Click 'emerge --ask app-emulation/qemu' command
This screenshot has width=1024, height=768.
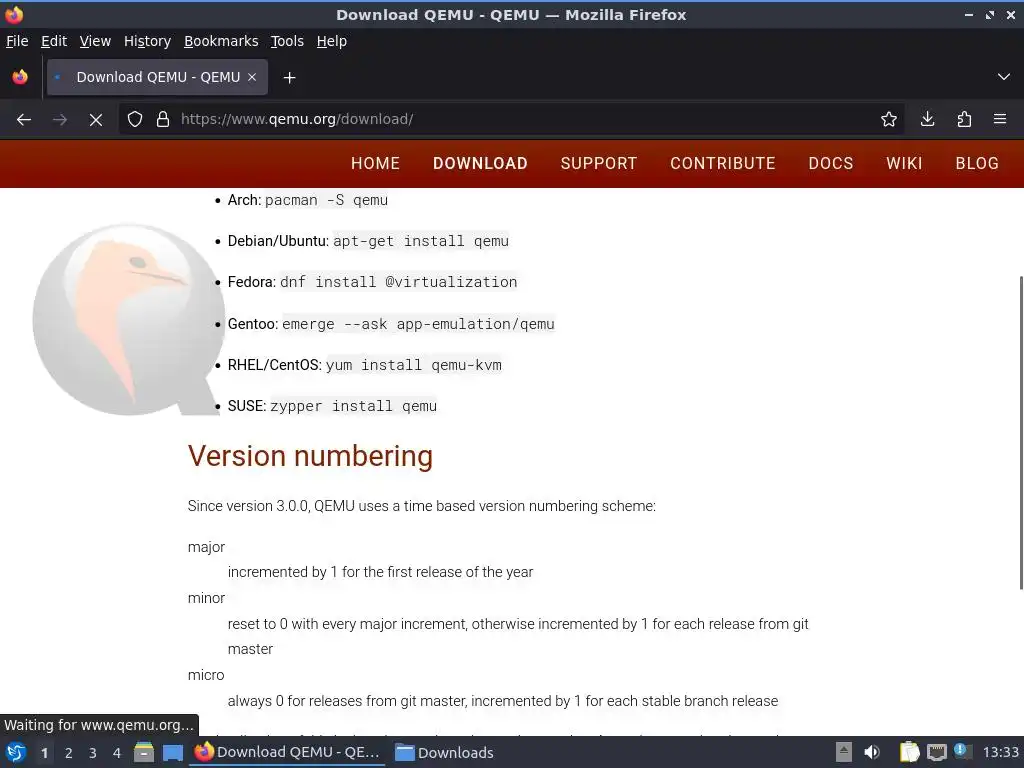pyautogui.click(x=418, y=324)
